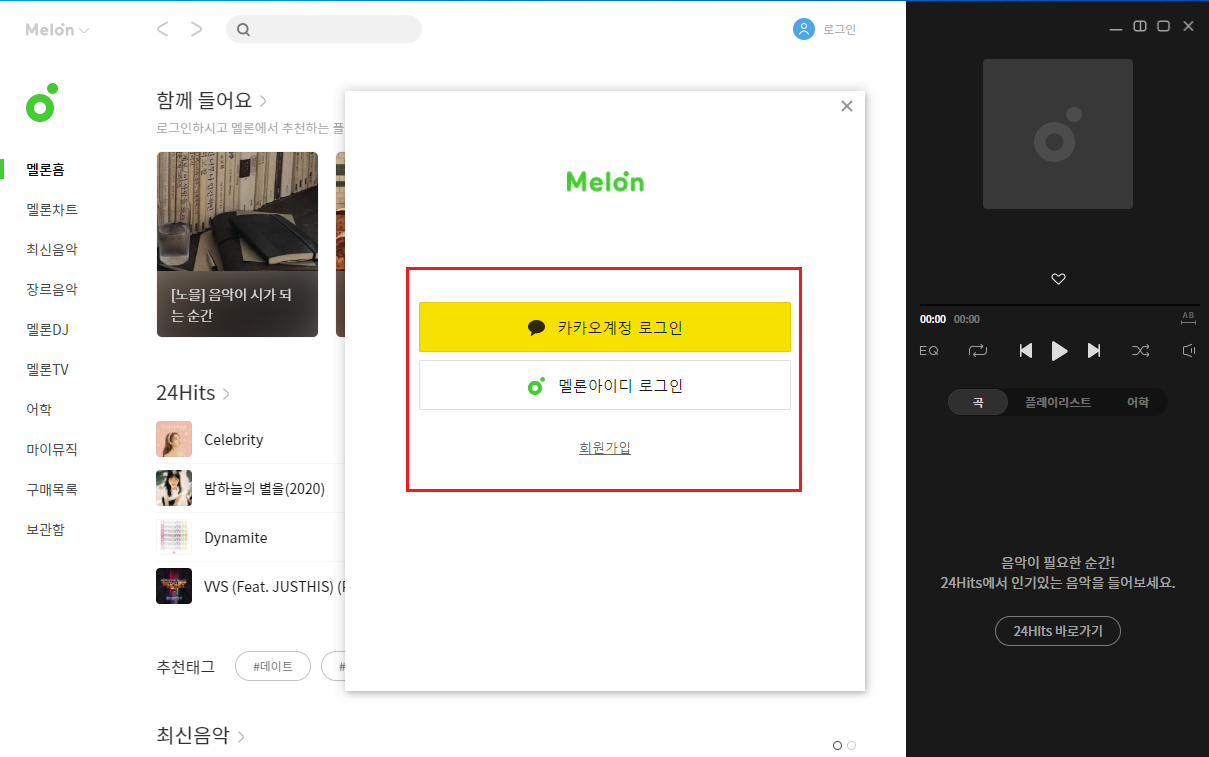This screenshot has height=757, width=1209.
Task: Open the EQ equalizer
Action: tap(929, 351)
